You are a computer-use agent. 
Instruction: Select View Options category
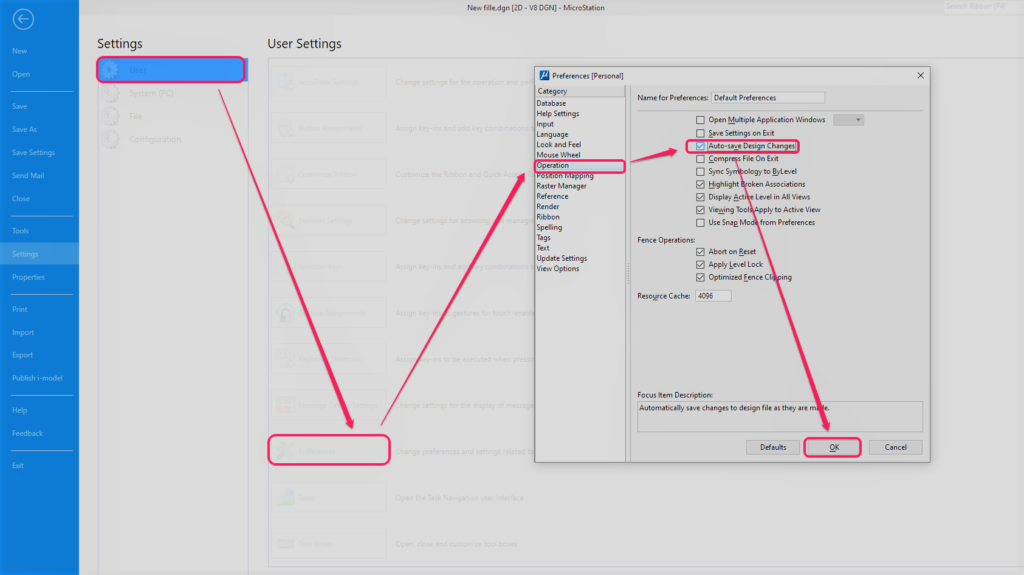(x=557, y=269)
